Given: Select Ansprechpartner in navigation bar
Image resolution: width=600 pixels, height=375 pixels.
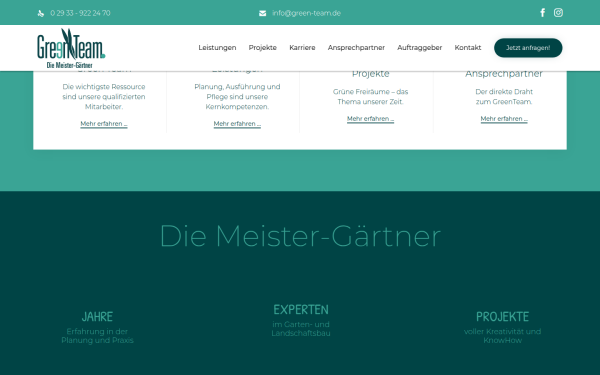Looking at the screenshot, I should (x=356, y=48).
